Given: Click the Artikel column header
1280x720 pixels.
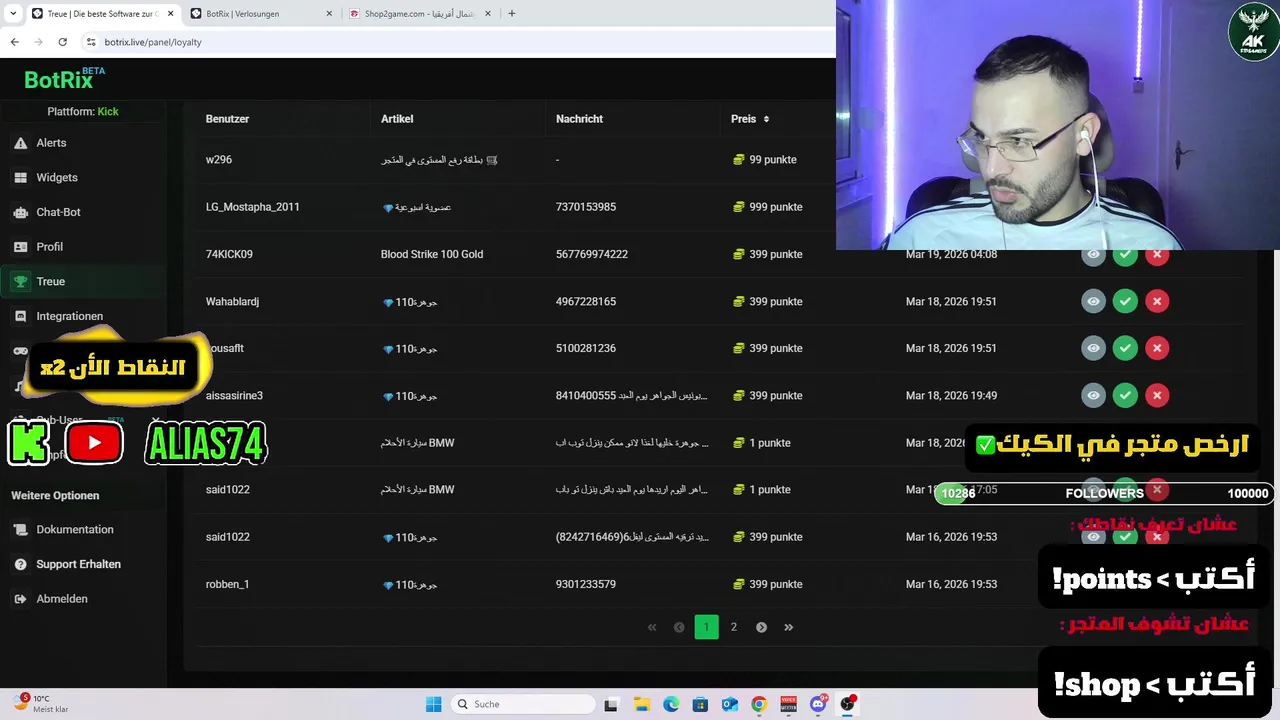Looking at the screenshot, I should (x=397, y=119).
